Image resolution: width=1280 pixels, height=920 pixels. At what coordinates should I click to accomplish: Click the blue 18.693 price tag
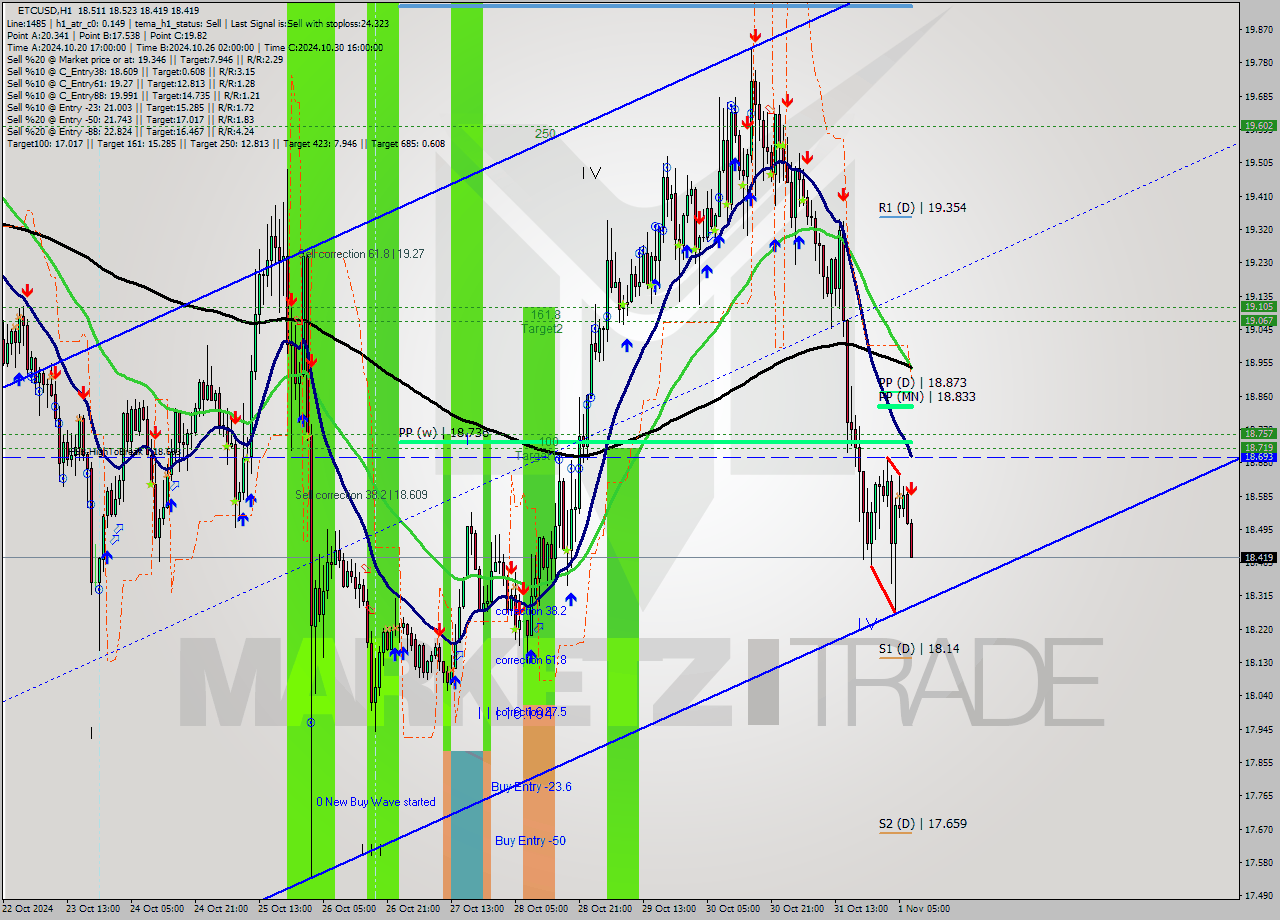[1258, 457]
